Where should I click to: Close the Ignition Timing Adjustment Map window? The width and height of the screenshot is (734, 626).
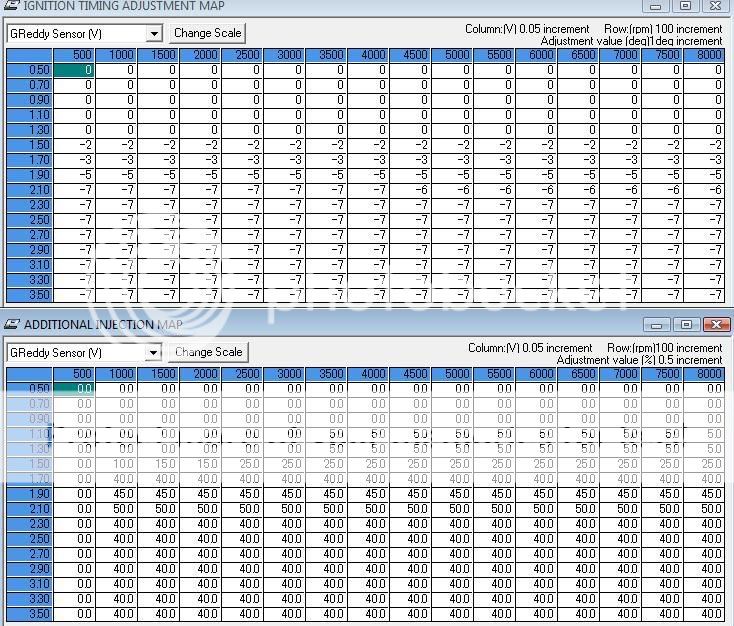pos(716,5)
